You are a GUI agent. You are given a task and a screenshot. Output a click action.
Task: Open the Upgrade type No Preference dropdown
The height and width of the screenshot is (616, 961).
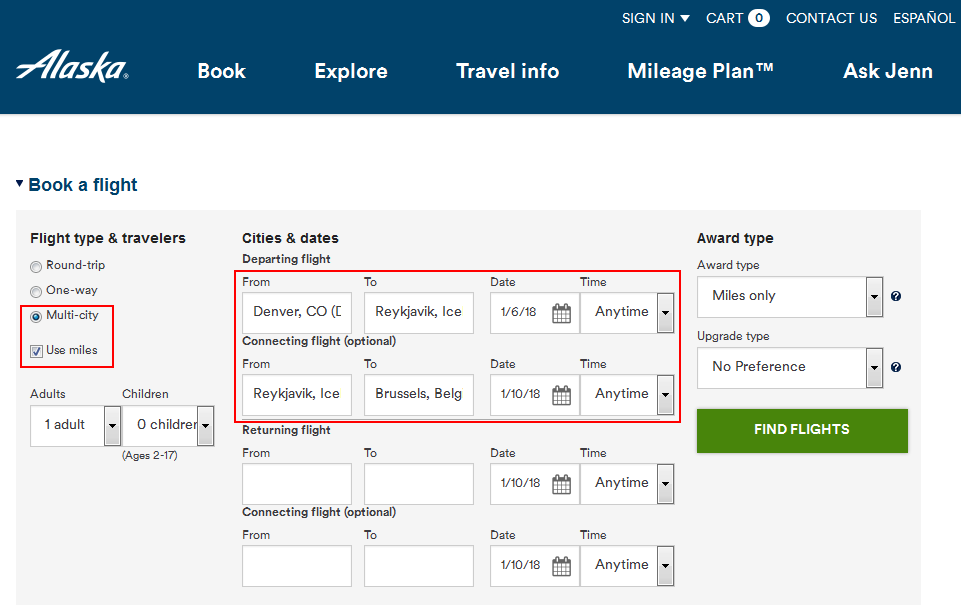(790, 368)
